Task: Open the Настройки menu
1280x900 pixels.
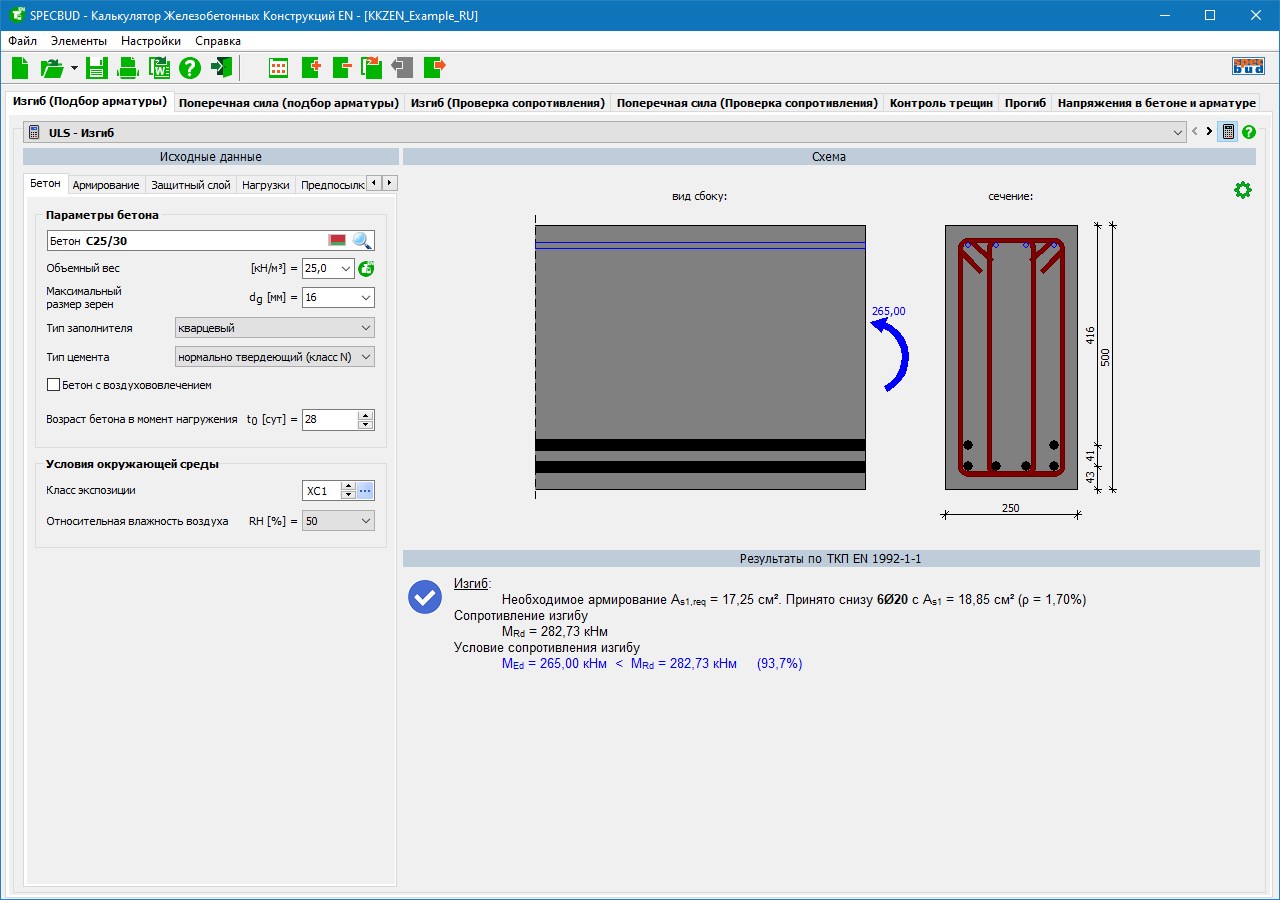Action: click(x=151, y=41)
